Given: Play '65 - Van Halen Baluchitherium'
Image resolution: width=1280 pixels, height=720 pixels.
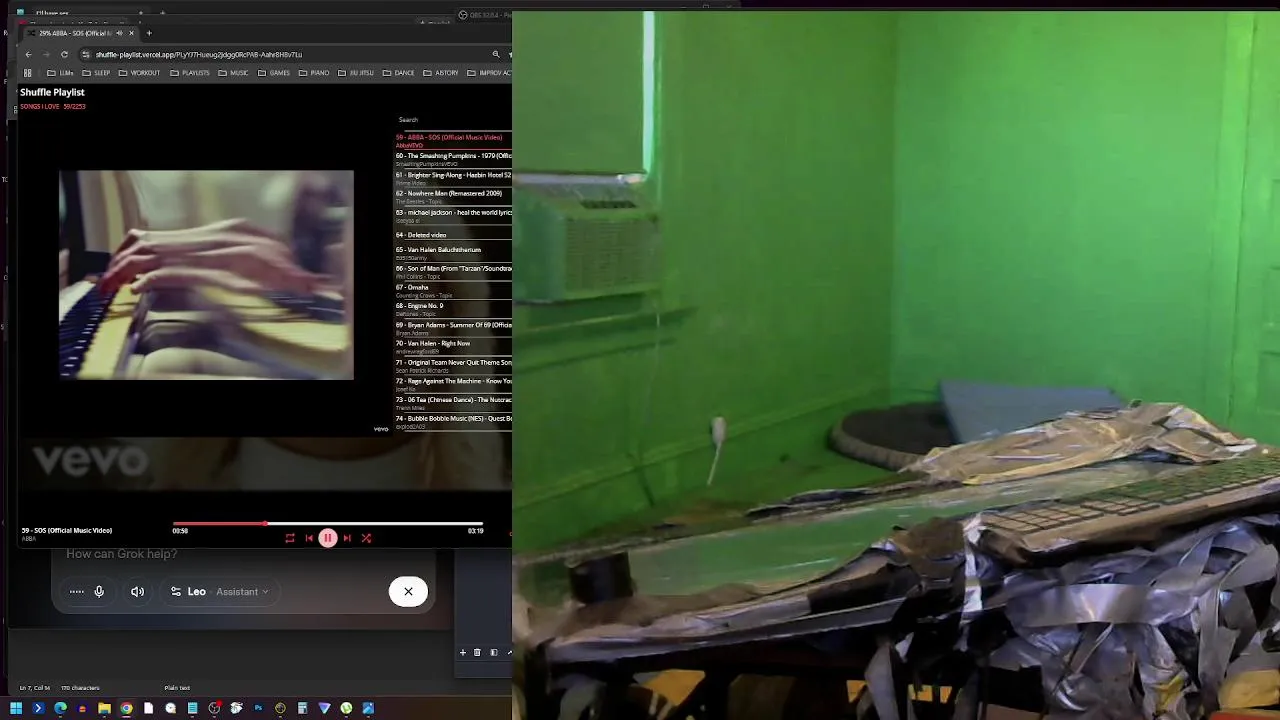Looking at the screenshot, I should [454, 253].
